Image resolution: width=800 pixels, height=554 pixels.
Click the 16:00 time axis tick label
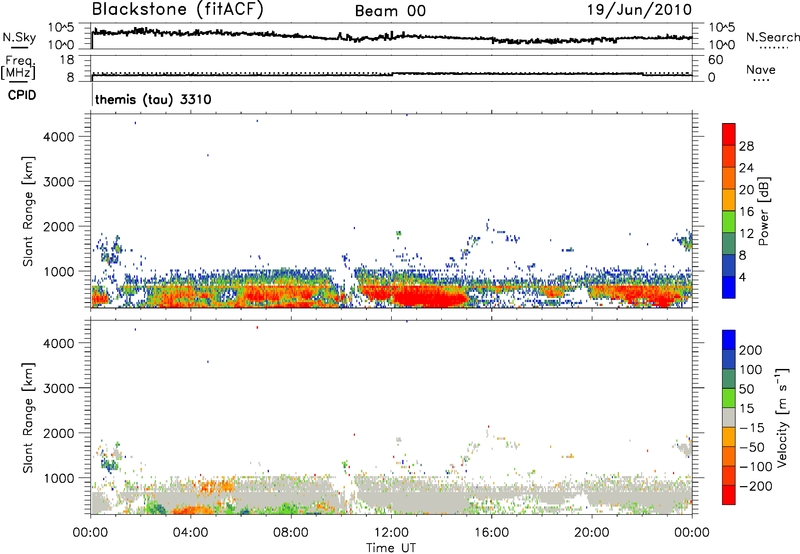pyautogui.click(x=491, y=533)
